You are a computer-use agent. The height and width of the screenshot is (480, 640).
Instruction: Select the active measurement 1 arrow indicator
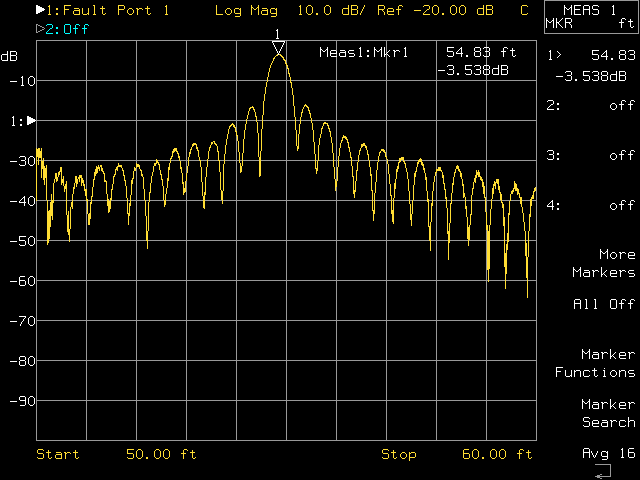point(40,10)
